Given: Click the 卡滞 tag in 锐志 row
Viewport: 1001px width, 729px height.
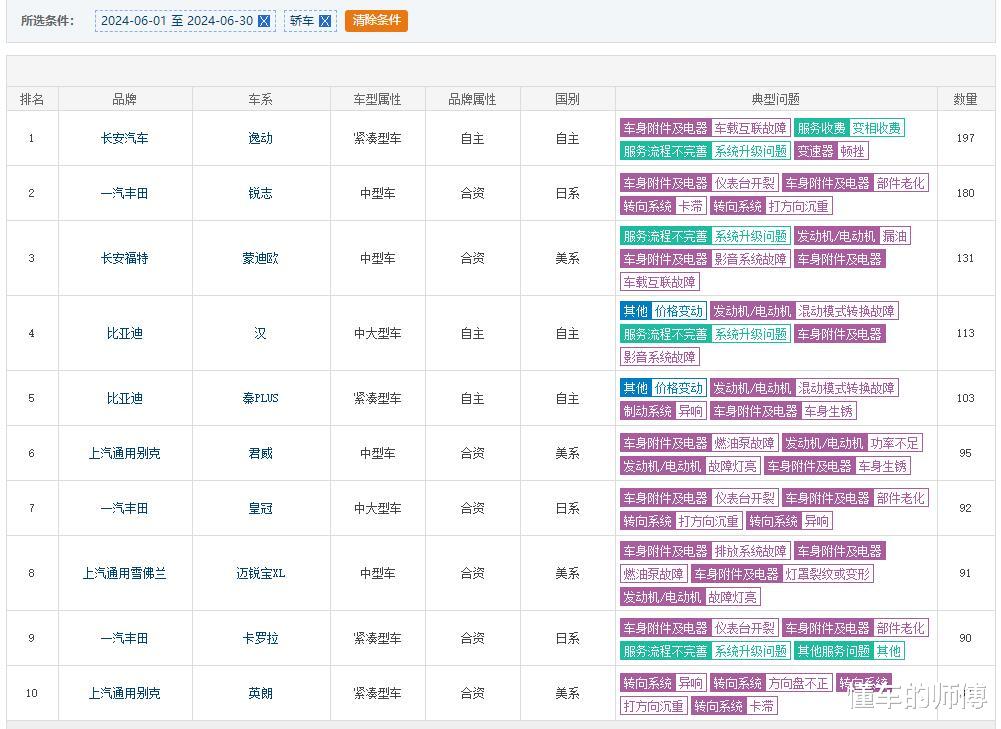Looking at the screenshot, I should tap(690, 206).
